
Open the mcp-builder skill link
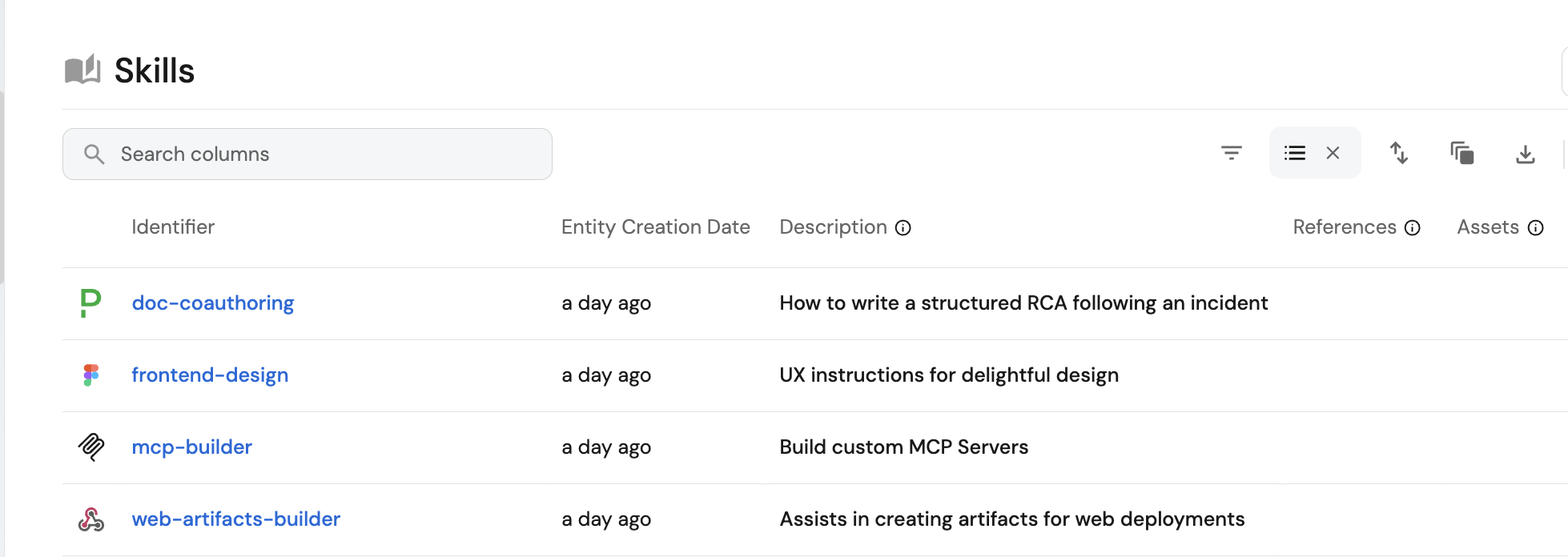pyautogui.click(x=192, y=447)
